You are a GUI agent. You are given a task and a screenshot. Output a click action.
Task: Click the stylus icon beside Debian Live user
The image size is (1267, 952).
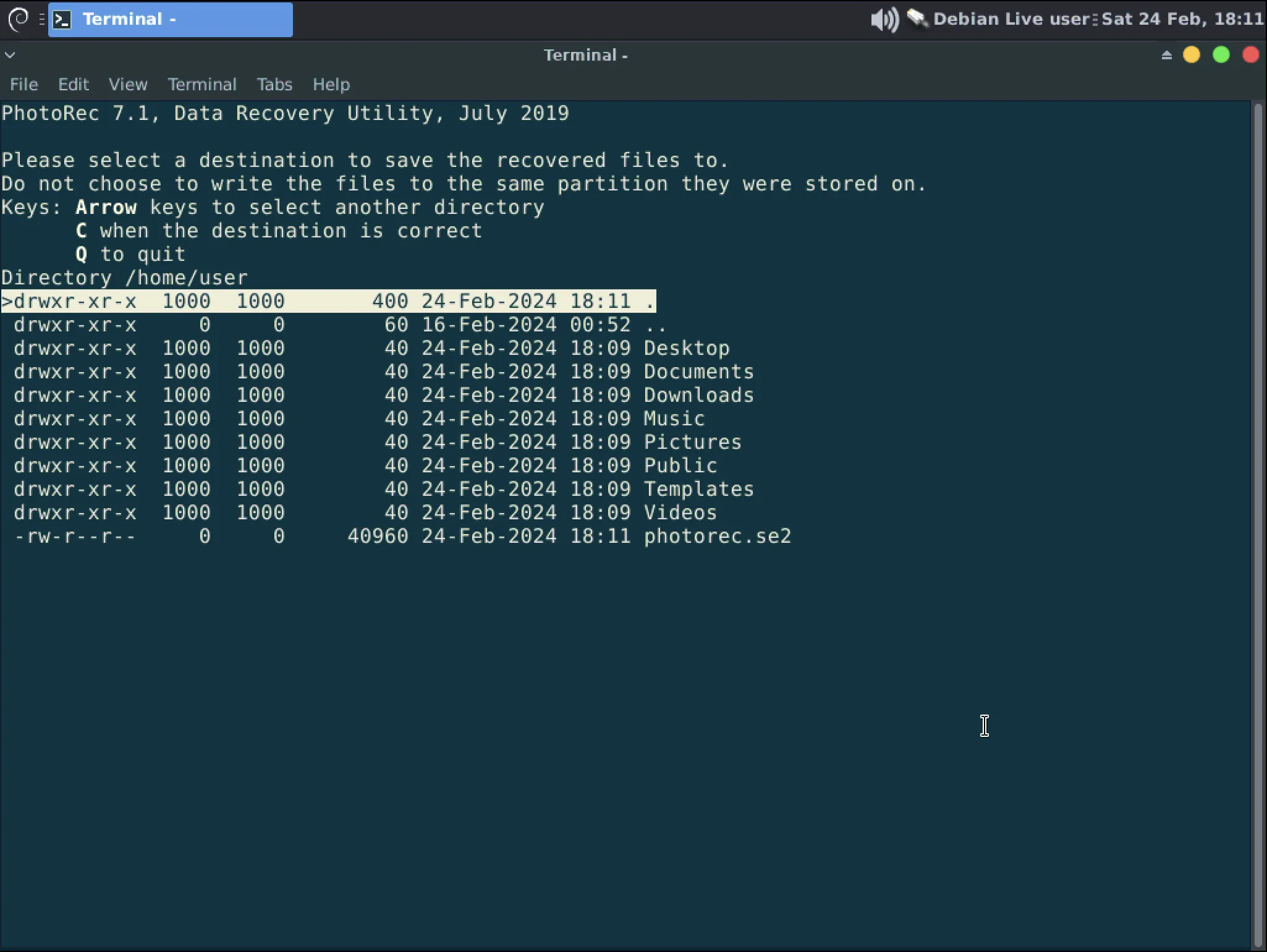917,19
